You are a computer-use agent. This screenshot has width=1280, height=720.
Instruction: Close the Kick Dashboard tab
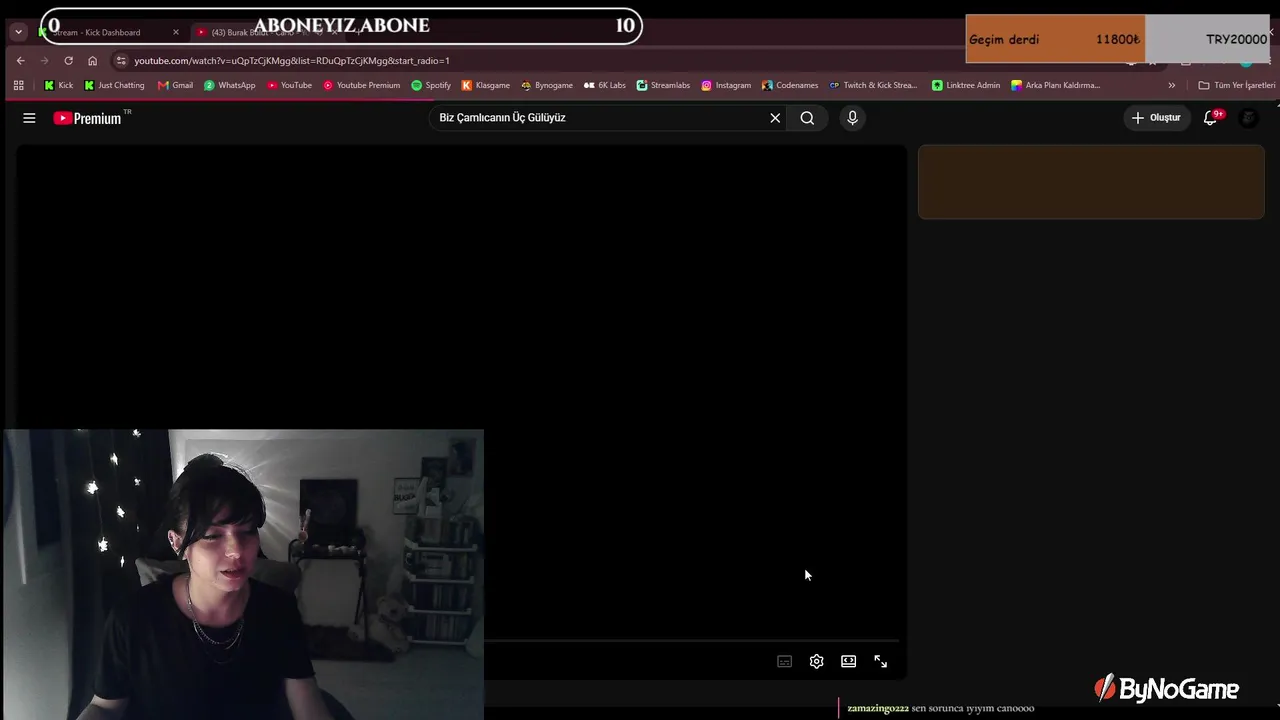pos(176,32)
